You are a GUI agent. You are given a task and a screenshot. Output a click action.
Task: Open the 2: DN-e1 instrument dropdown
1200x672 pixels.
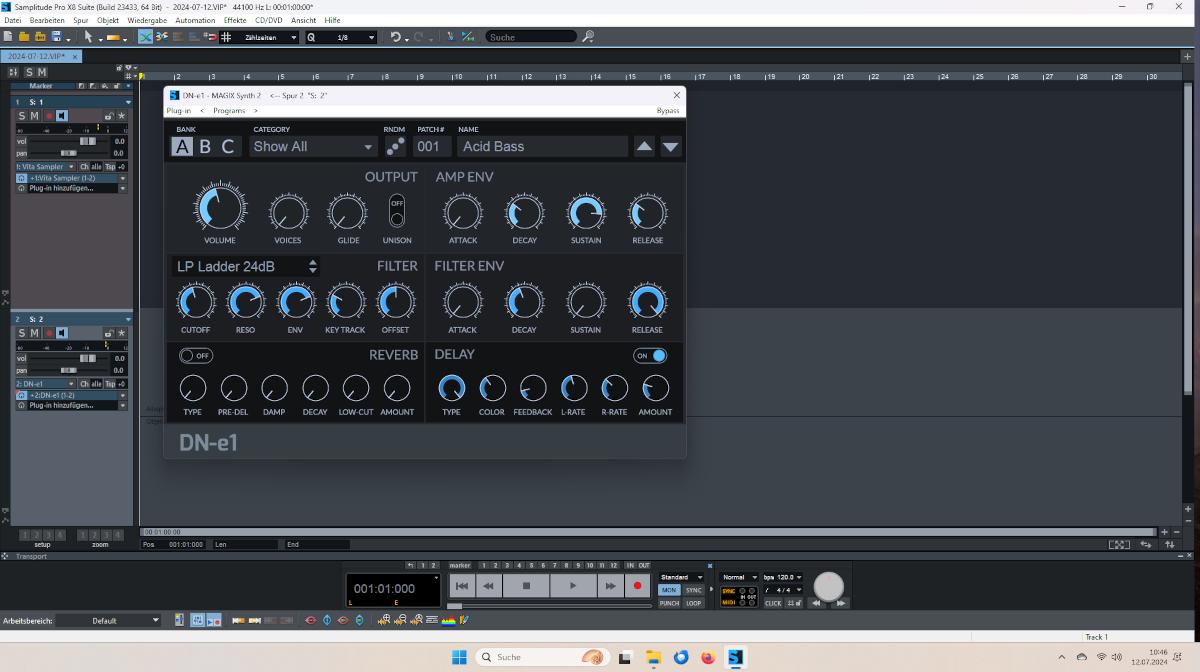click(45, 384)
